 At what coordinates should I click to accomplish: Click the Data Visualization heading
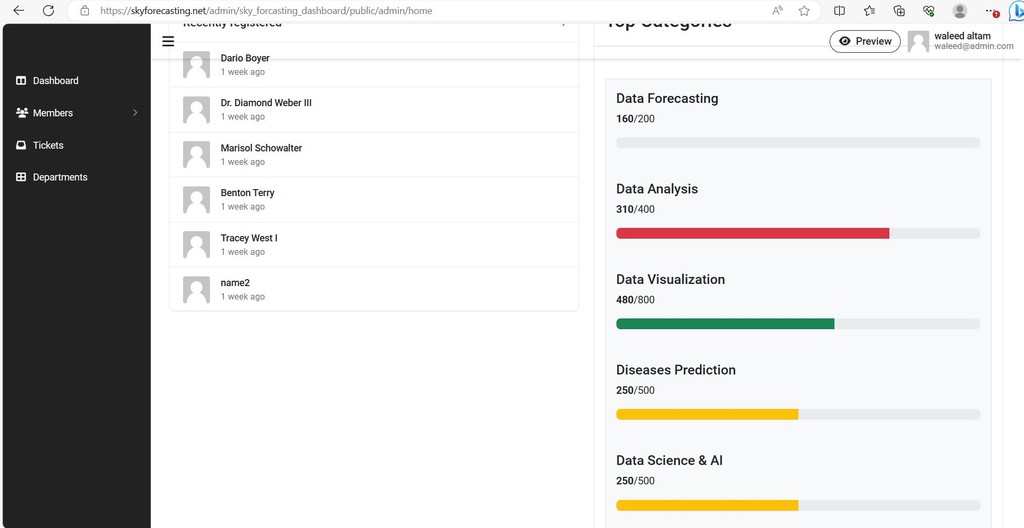point(671,280)
